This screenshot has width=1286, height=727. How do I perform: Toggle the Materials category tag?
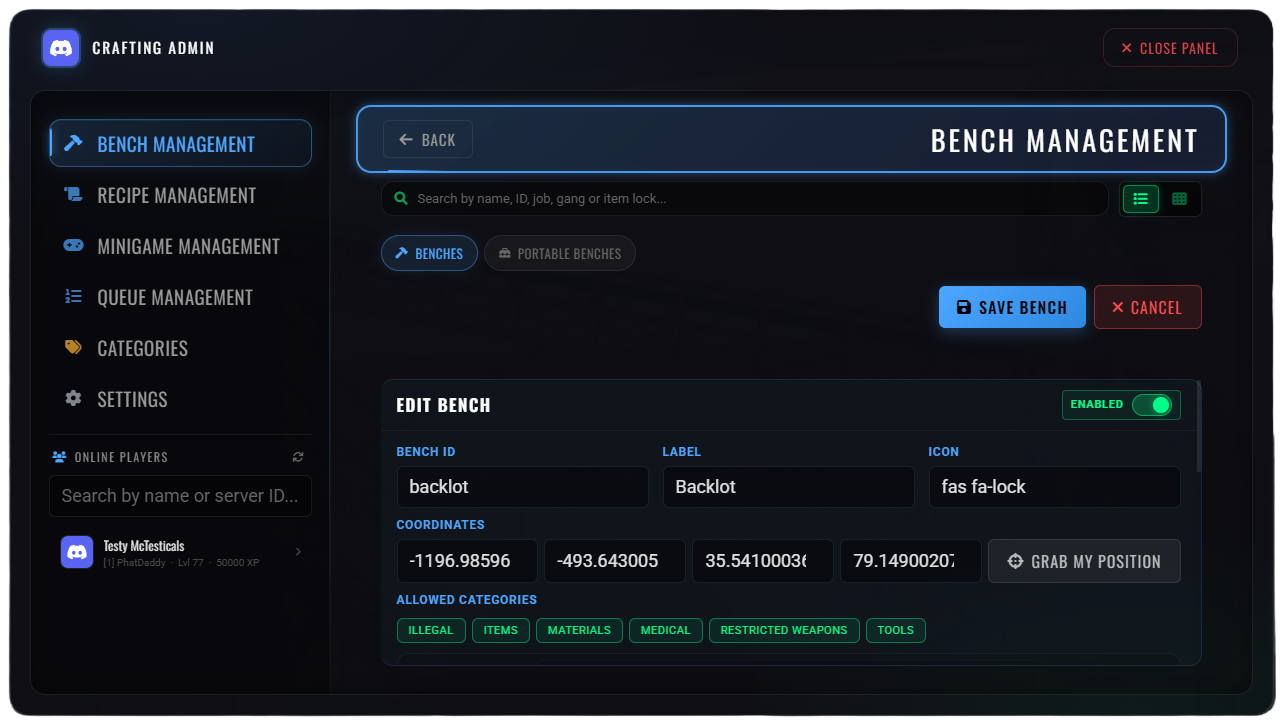pyautogui.click(x=579, y=630)
